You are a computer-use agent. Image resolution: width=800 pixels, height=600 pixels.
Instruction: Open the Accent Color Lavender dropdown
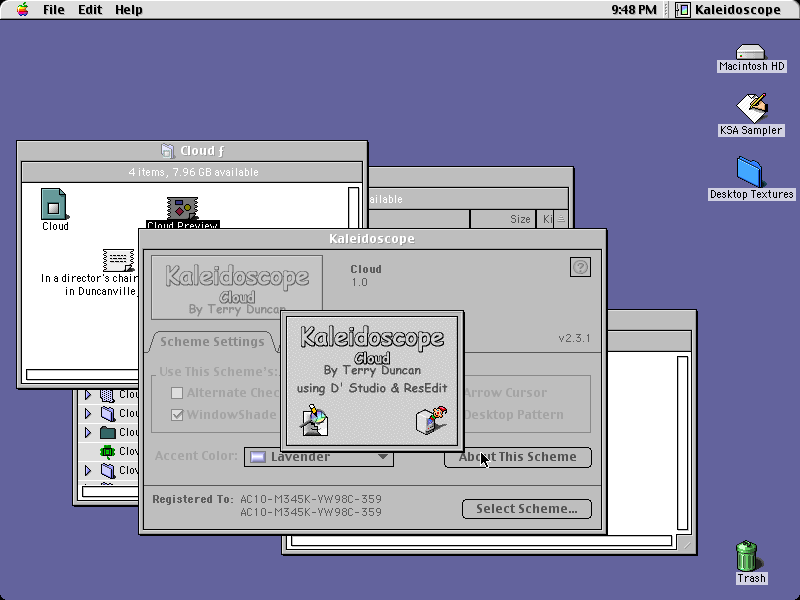coord(319,457)
